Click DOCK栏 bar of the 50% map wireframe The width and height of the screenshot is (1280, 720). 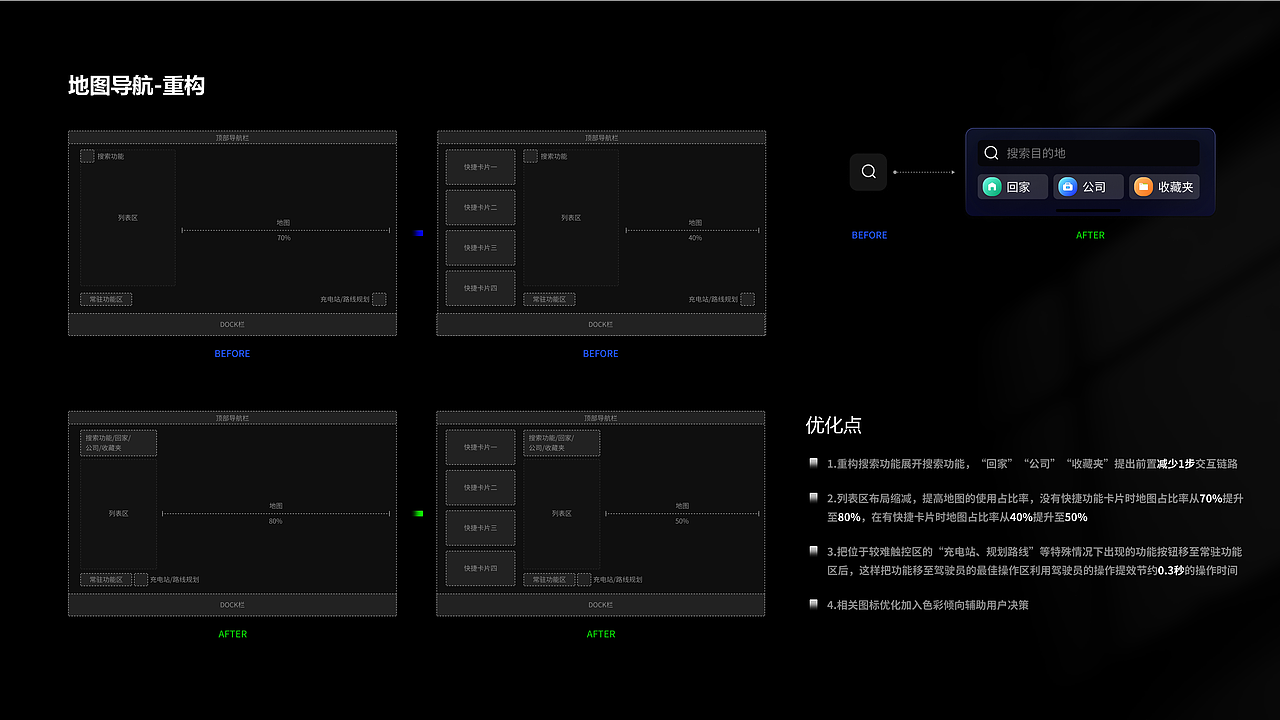click(x=601, y=604)
